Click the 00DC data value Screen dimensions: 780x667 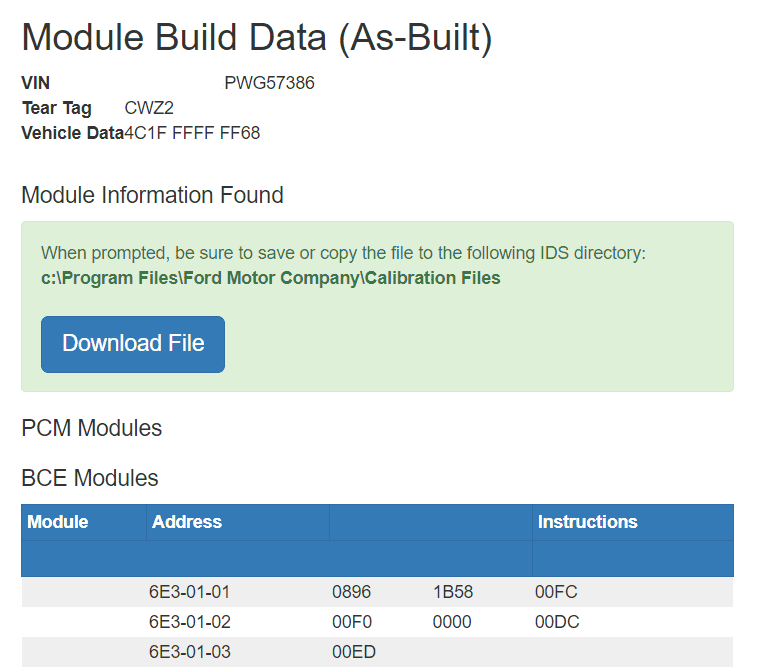[557, 622]
